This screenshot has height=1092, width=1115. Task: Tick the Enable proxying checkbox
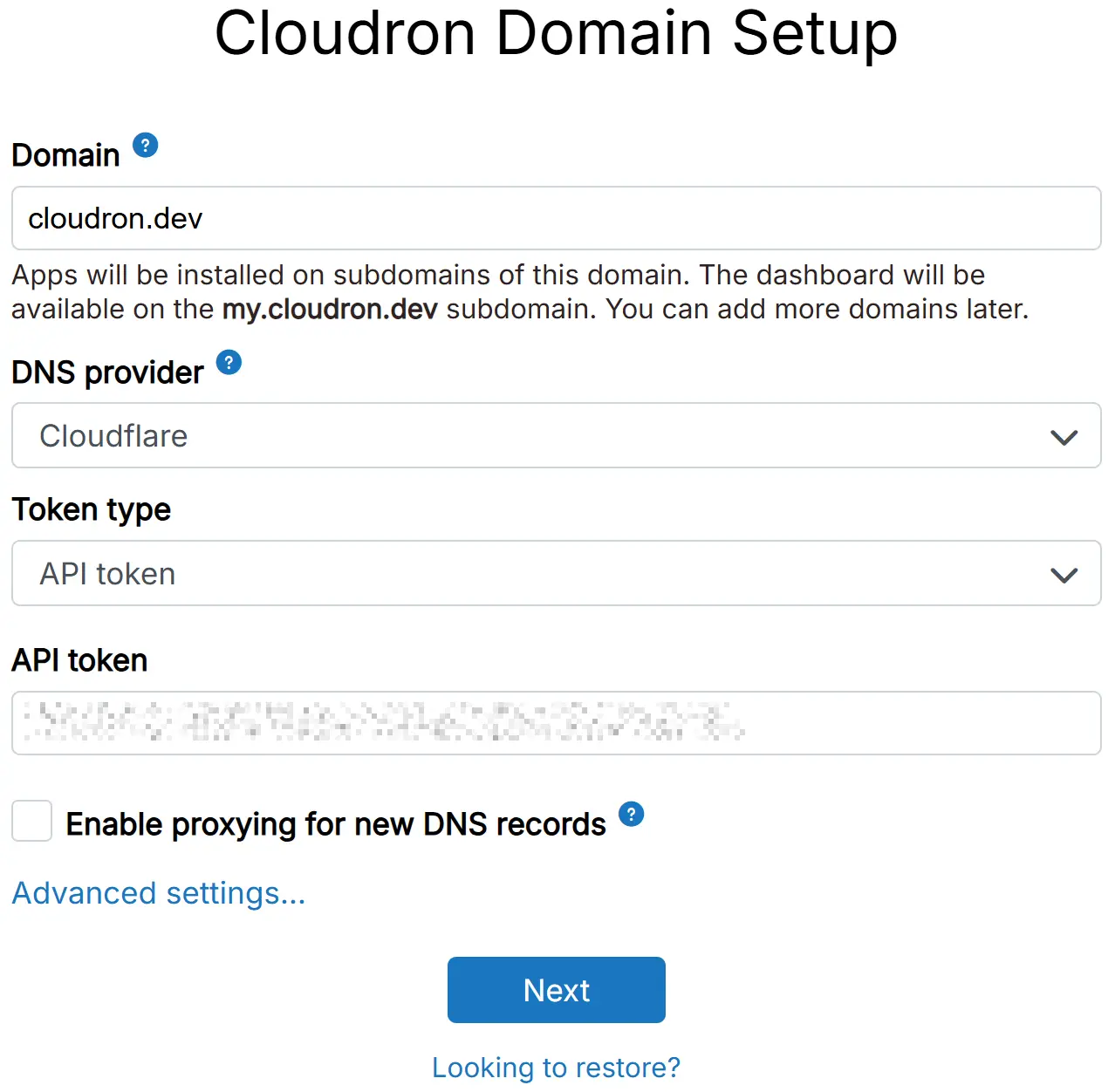(x=32, y=822)
